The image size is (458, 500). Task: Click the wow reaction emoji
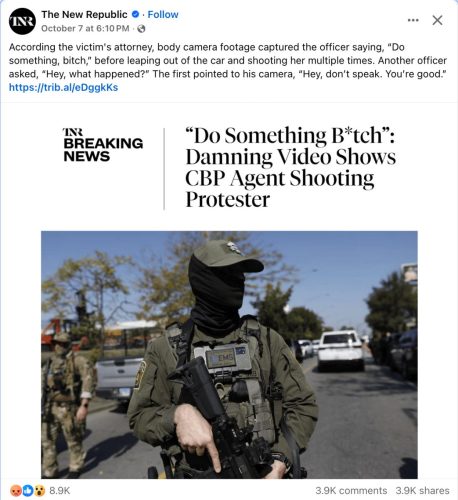[39, 490]
